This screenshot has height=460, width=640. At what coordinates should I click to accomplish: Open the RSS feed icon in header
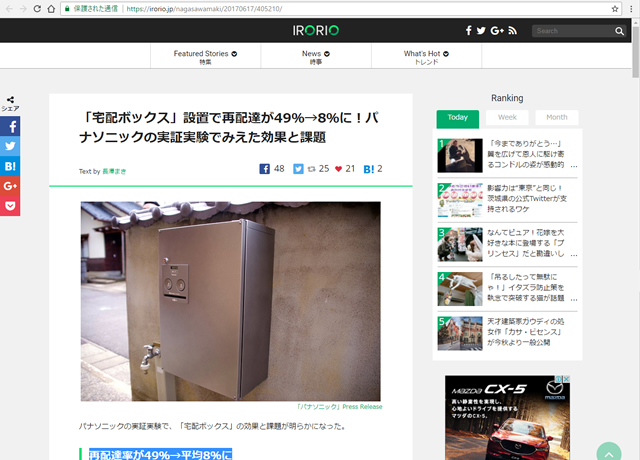(513, 31)
